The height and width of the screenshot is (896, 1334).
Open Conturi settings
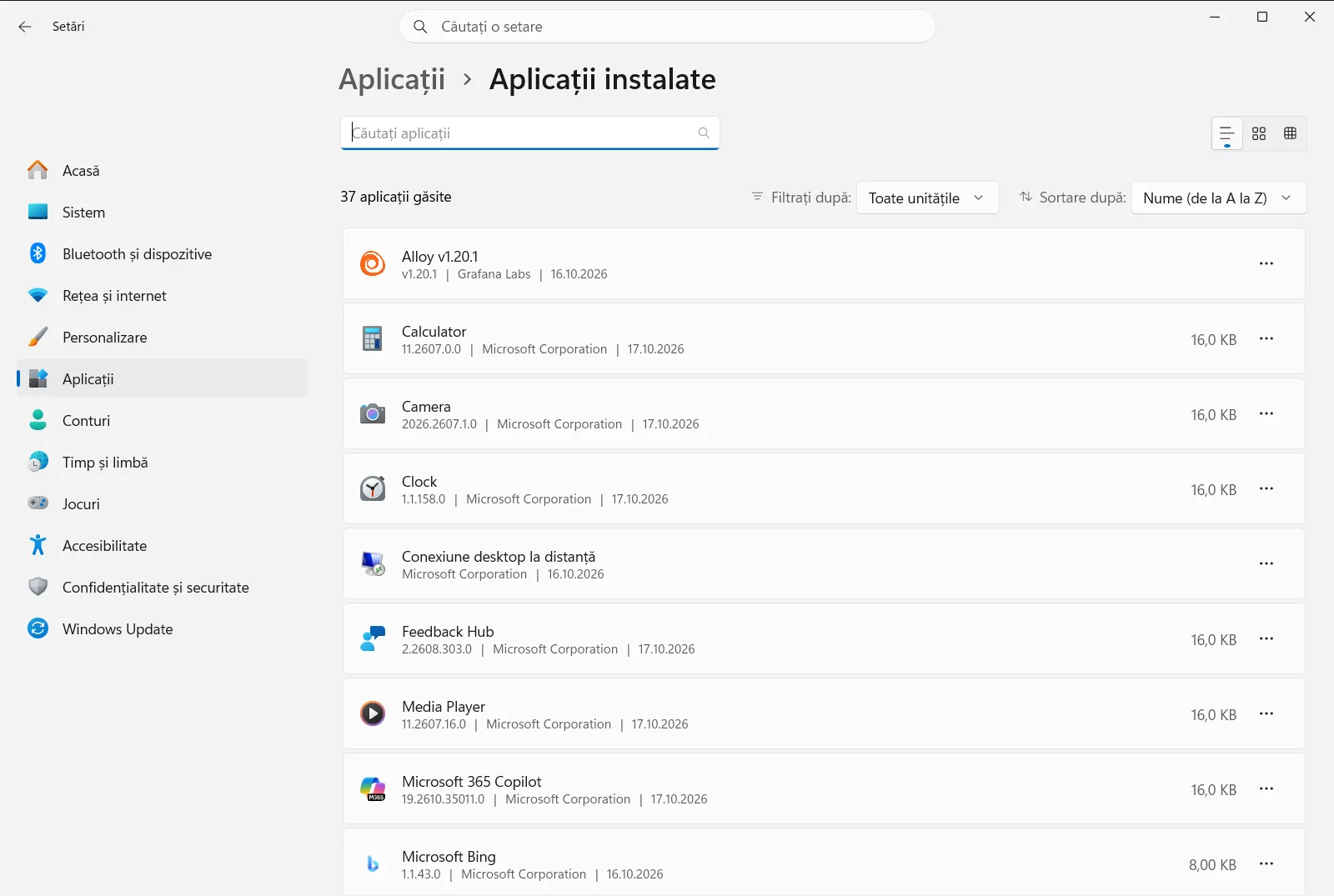163,420
